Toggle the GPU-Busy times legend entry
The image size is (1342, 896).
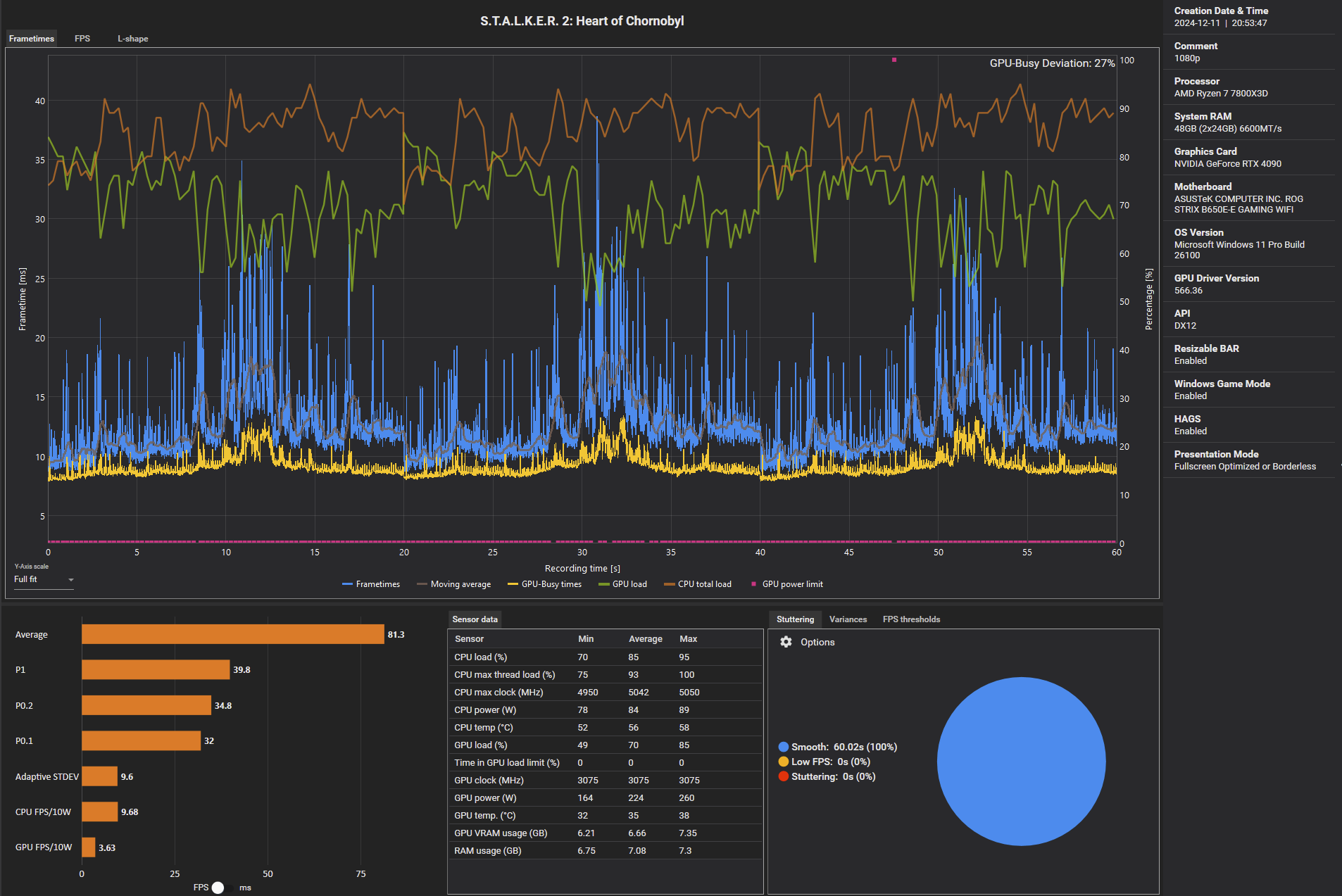click(x=544, y=584)
